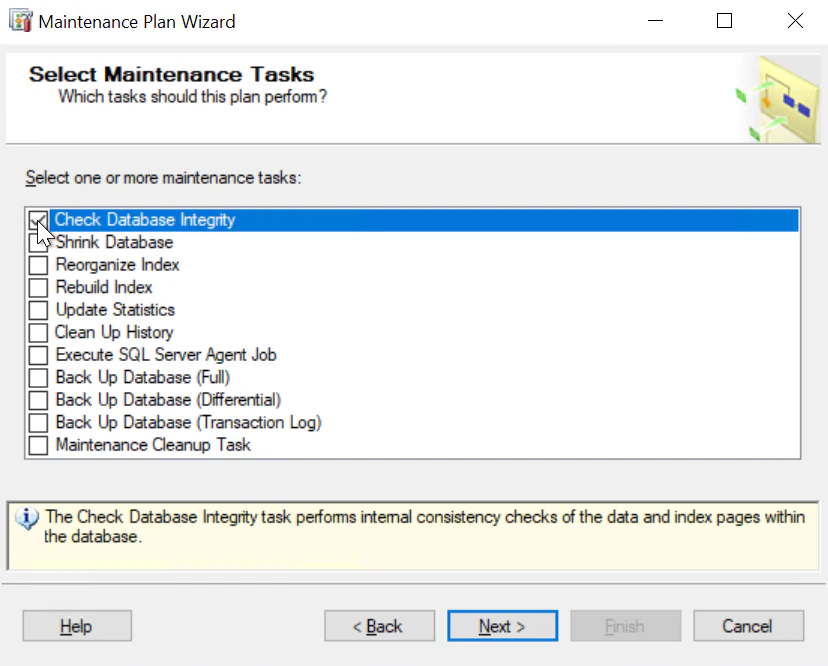
Task: Go back with the Back button
Action: (379, 626)
